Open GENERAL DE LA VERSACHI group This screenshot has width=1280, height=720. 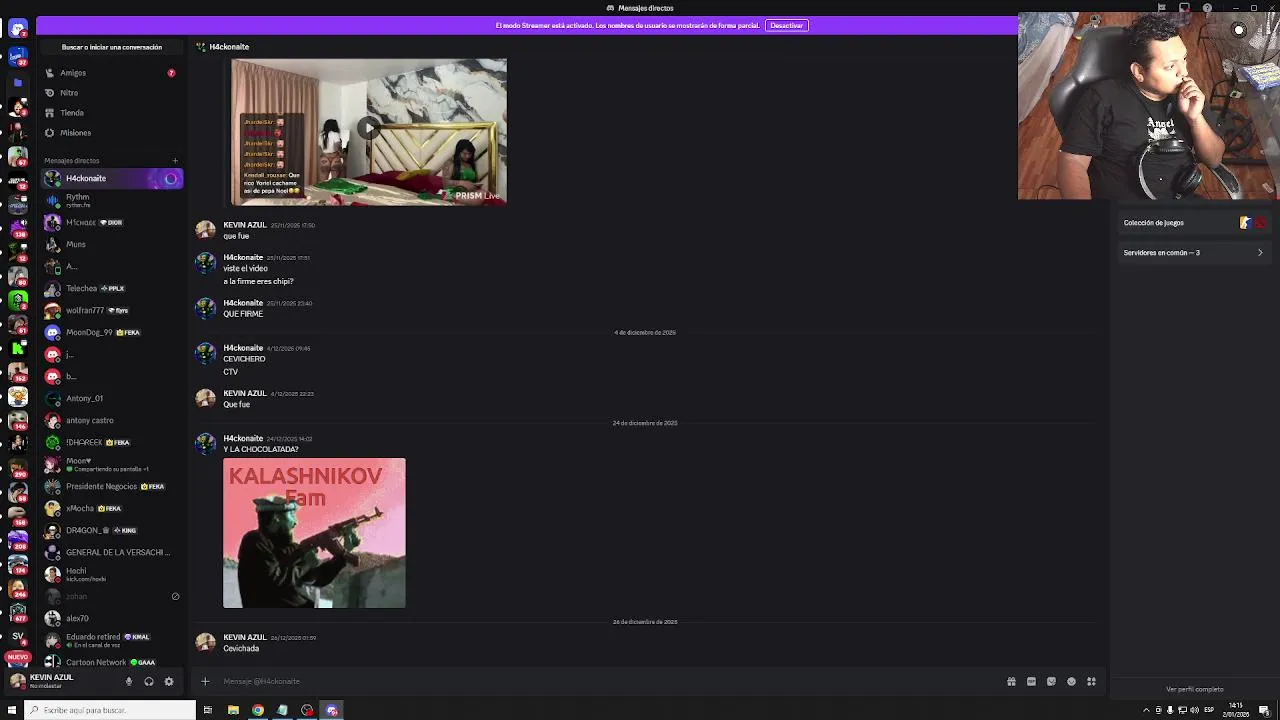click(111, 552)
